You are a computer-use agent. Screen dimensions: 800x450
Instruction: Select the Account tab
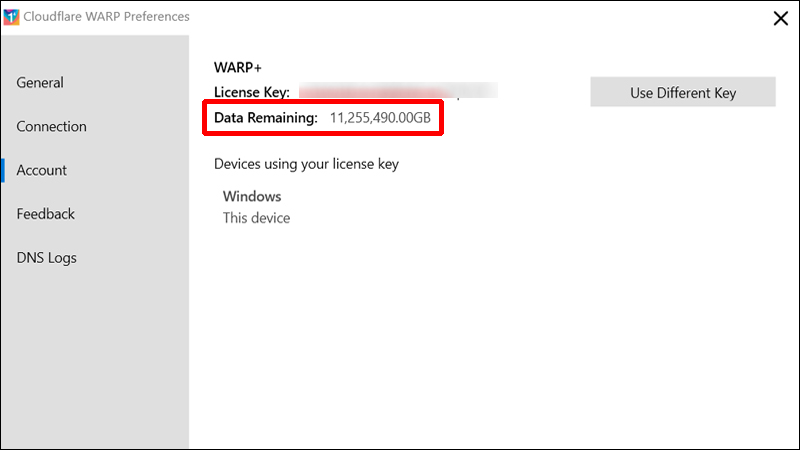pos(41,170)
